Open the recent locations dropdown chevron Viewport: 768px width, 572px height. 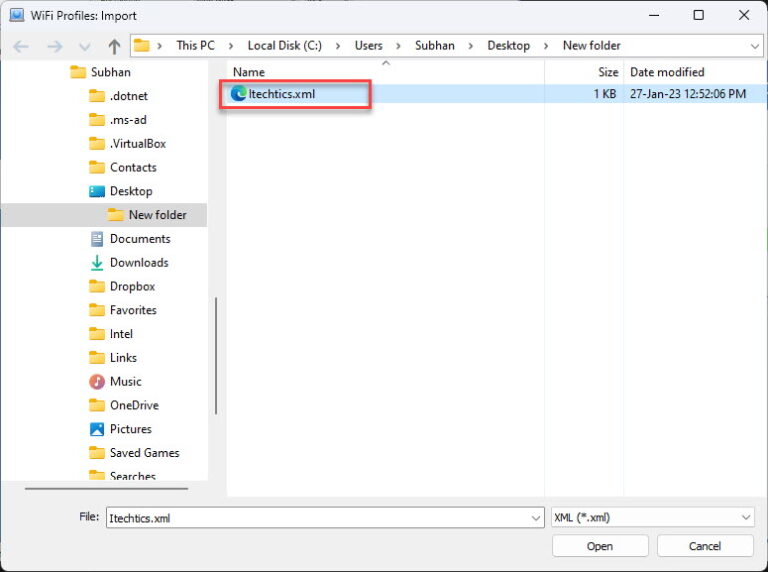pos(85,47)
